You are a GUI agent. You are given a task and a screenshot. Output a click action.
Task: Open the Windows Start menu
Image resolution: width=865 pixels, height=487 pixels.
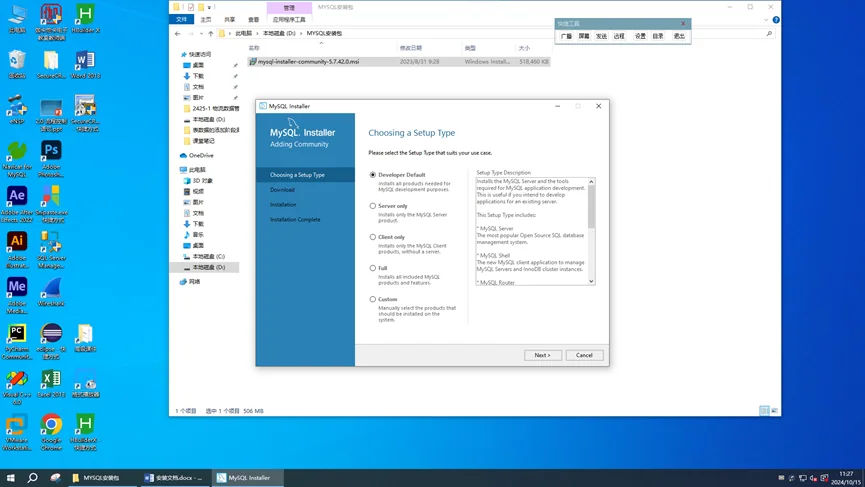pos(10,478)
